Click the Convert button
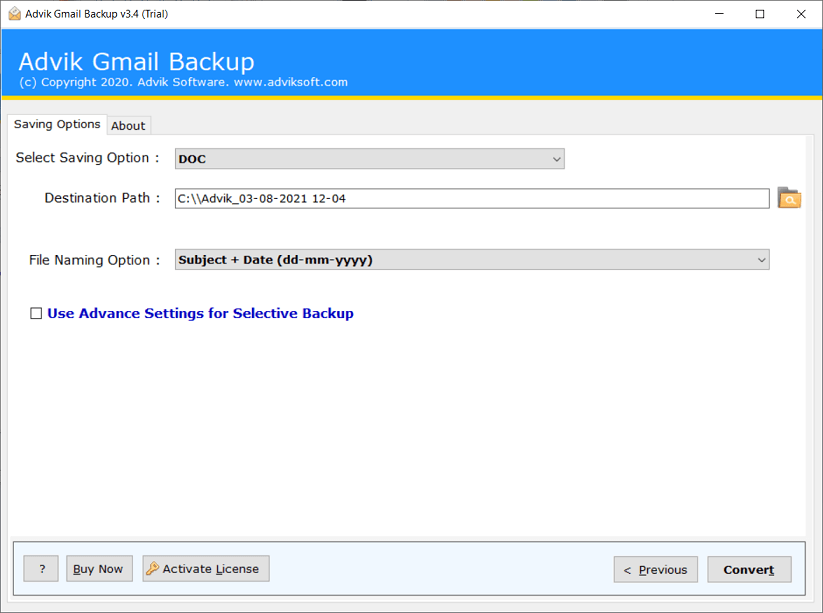 (x=749, y=569)
